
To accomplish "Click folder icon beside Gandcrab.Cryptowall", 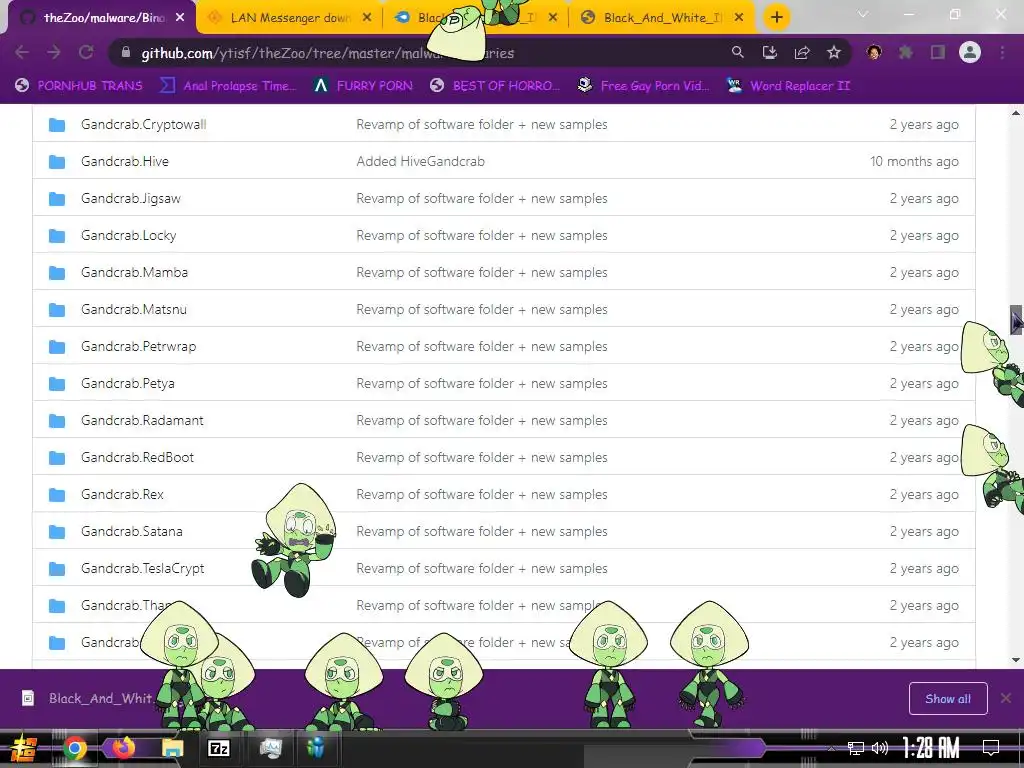I will click(57, 124).
